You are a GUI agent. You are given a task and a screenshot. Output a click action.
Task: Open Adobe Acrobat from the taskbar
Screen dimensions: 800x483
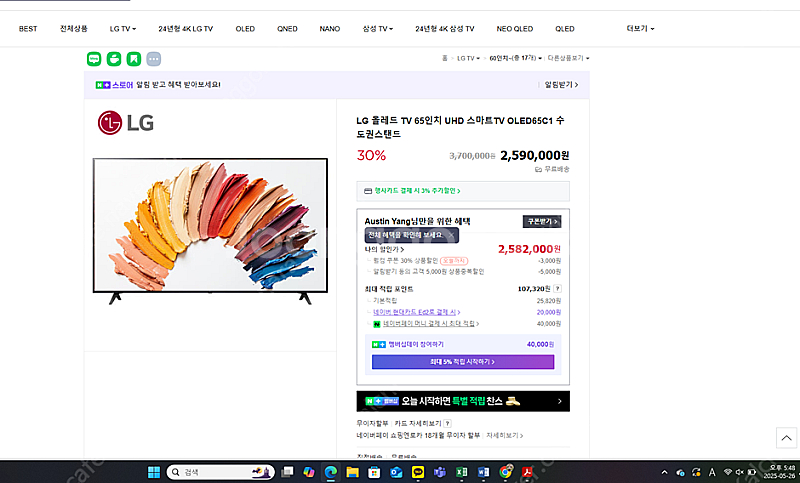point(527,472)
